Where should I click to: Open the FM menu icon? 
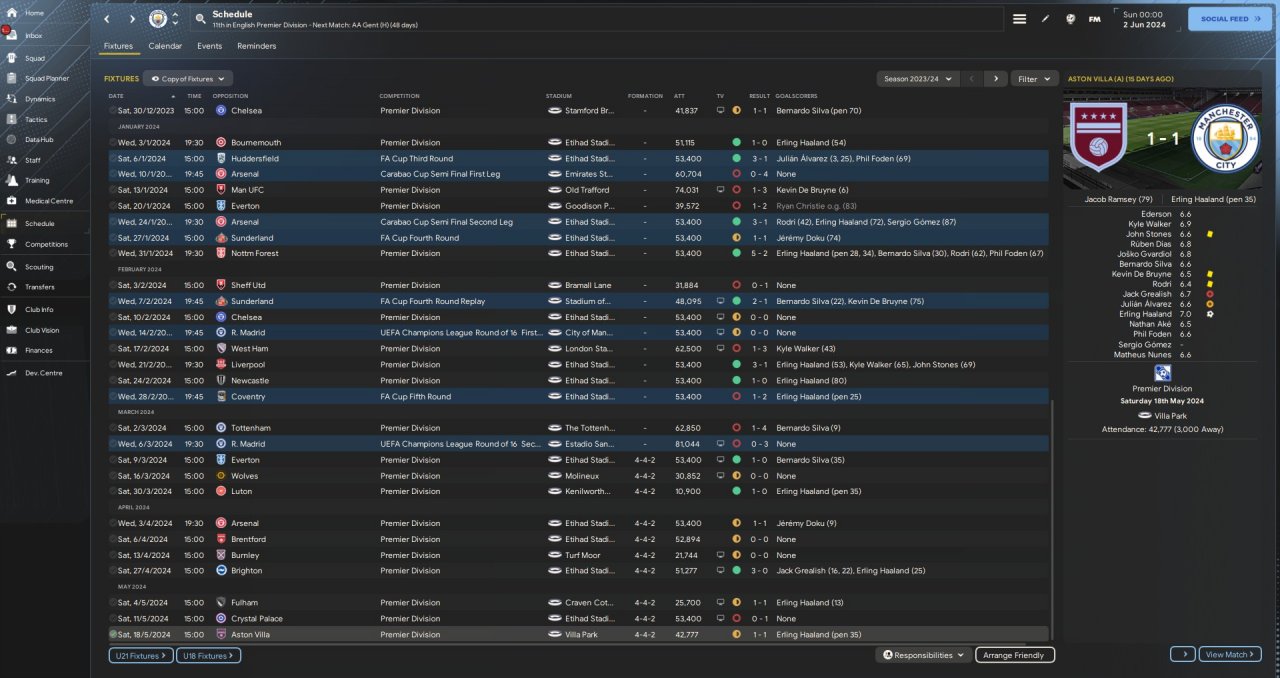point(1094,19)
